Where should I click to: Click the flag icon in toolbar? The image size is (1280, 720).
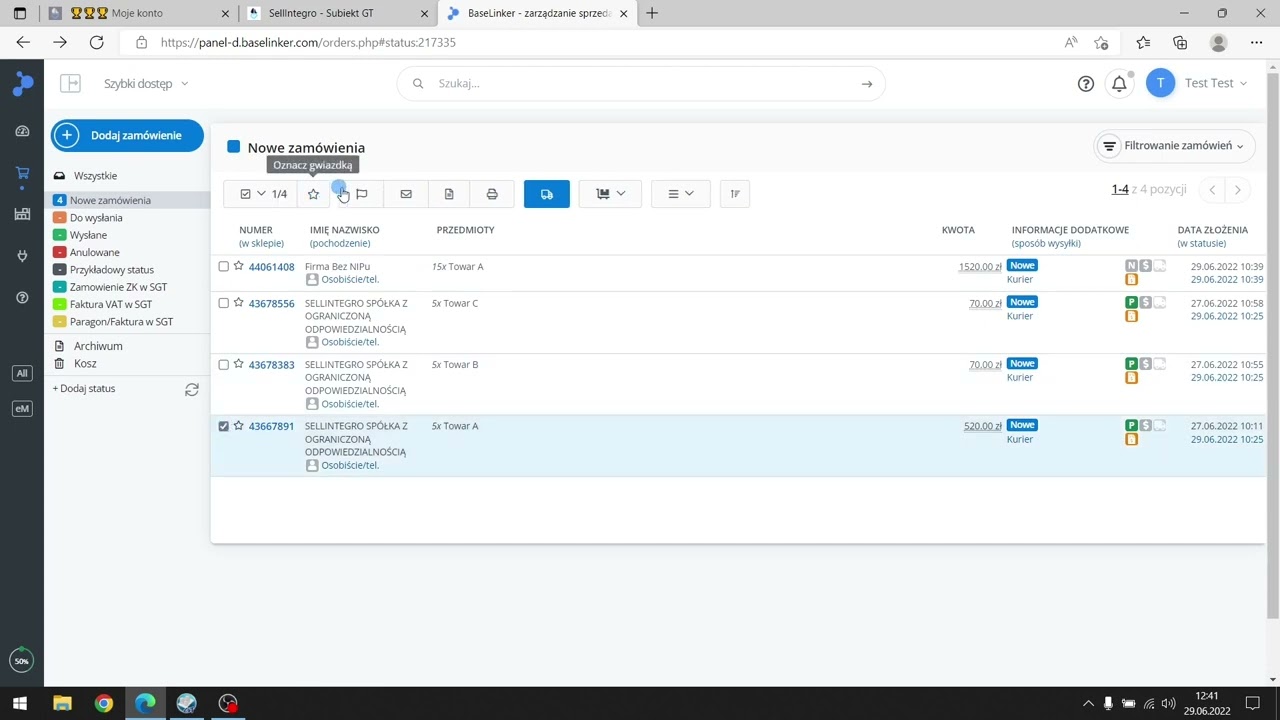pyautogui.click(x=362, y=194)
